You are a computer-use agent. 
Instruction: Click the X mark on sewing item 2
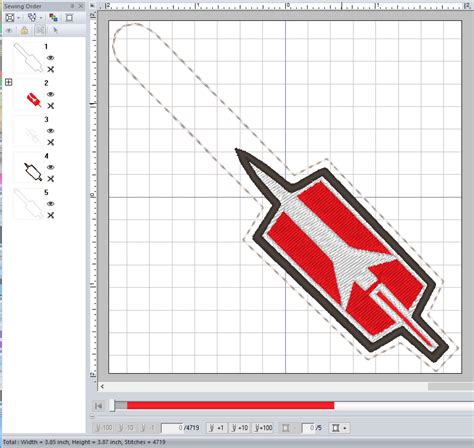point(50,106)
